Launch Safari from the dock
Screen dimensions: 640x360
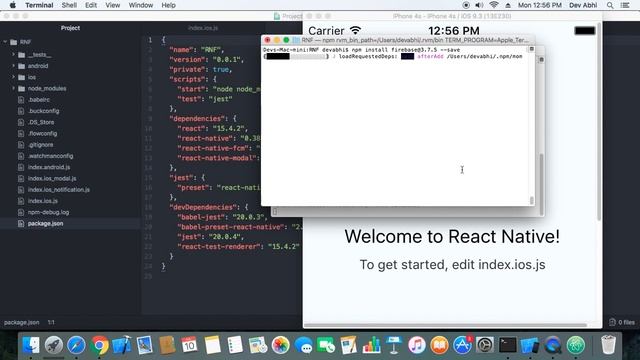pyautogui.click(x=76, y=345)
